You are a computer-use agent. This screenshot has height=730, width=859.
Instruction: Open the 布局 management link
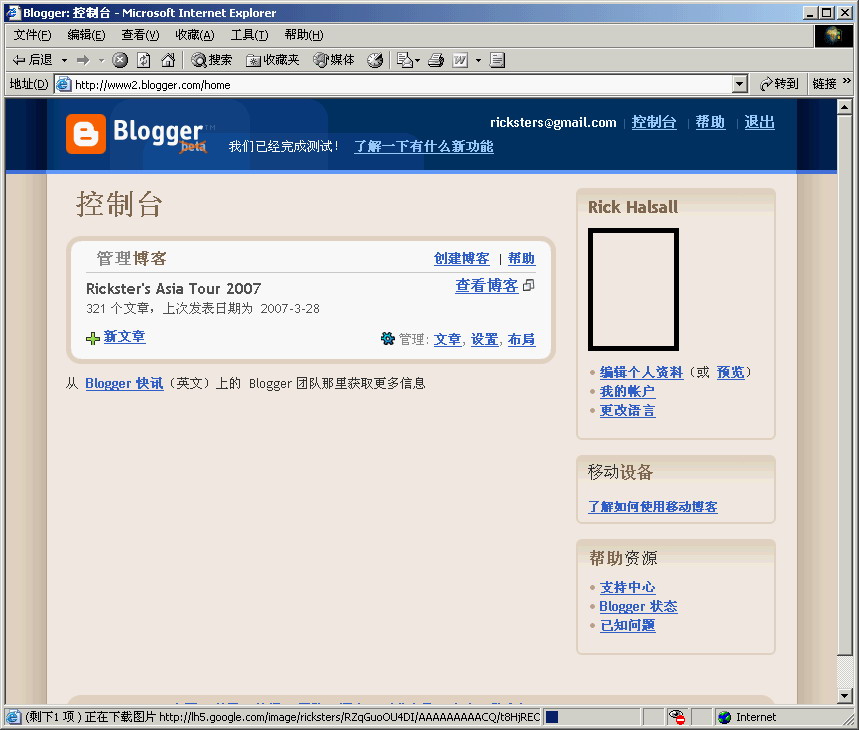521,340
